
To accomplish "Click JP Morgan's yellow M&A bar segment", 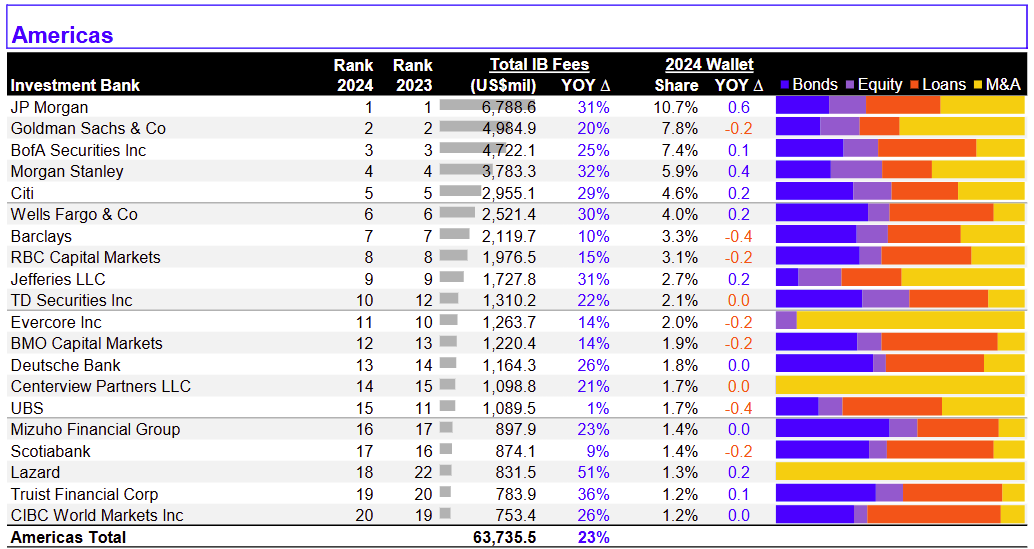I will pos(982,105).
